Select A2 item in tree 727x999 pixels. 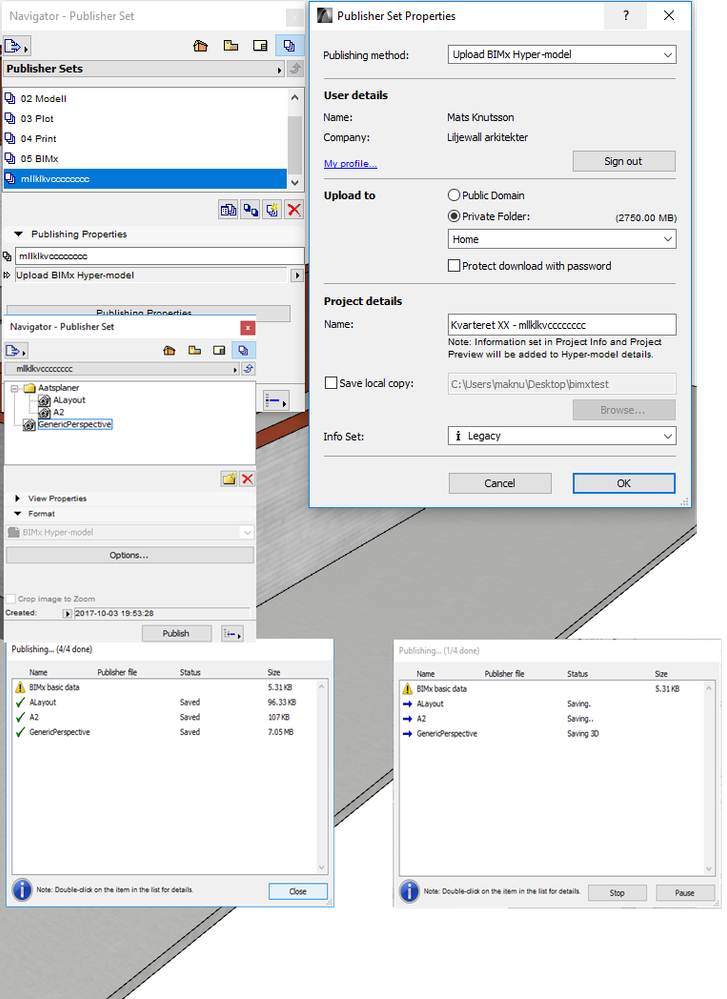pos(58,412)
